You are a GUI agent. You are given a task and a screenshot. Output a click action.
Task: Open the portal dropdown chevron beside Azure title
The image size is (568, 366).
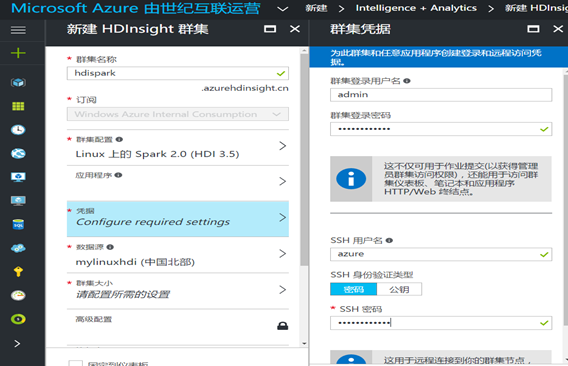(283, 9)
